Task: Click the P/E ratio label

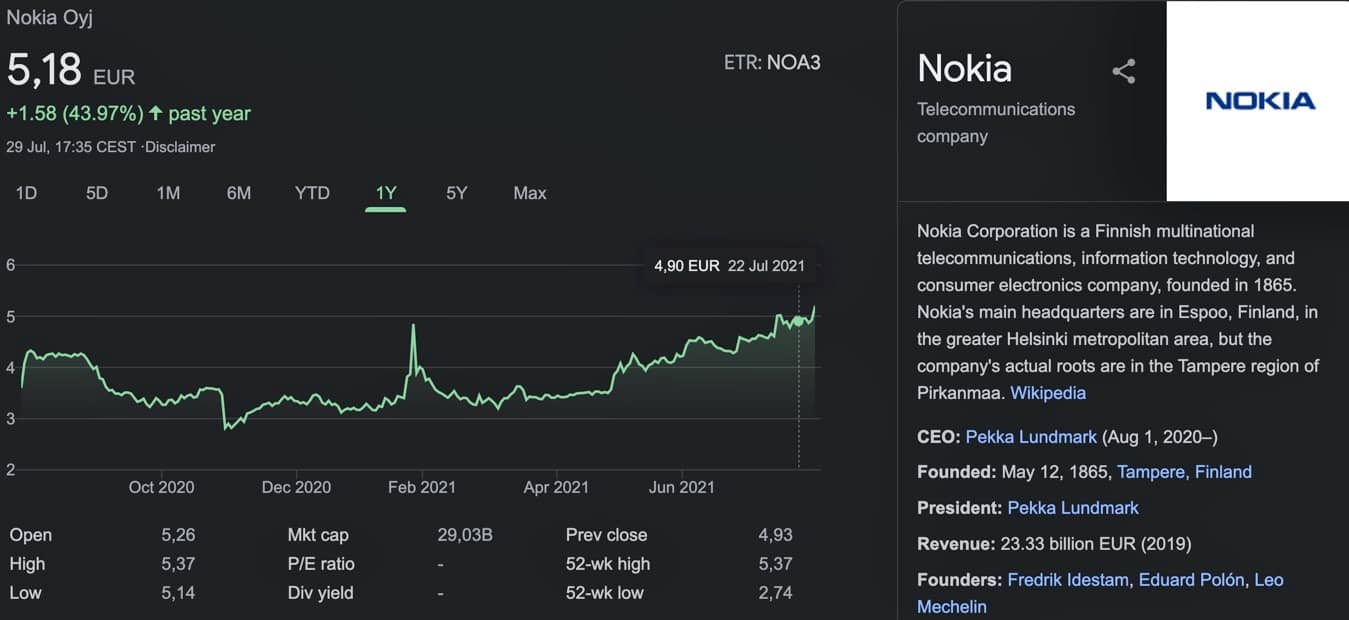Action: coord(321,564)
